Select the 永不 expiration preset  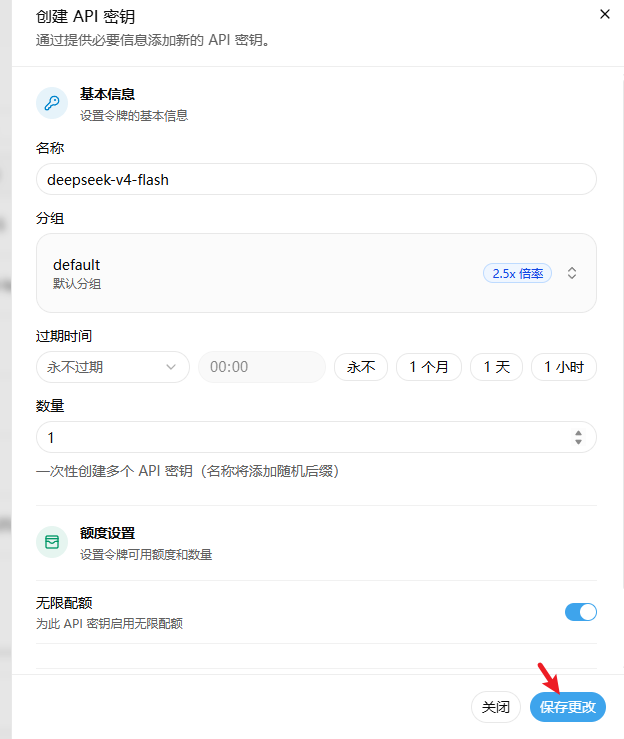361,367
